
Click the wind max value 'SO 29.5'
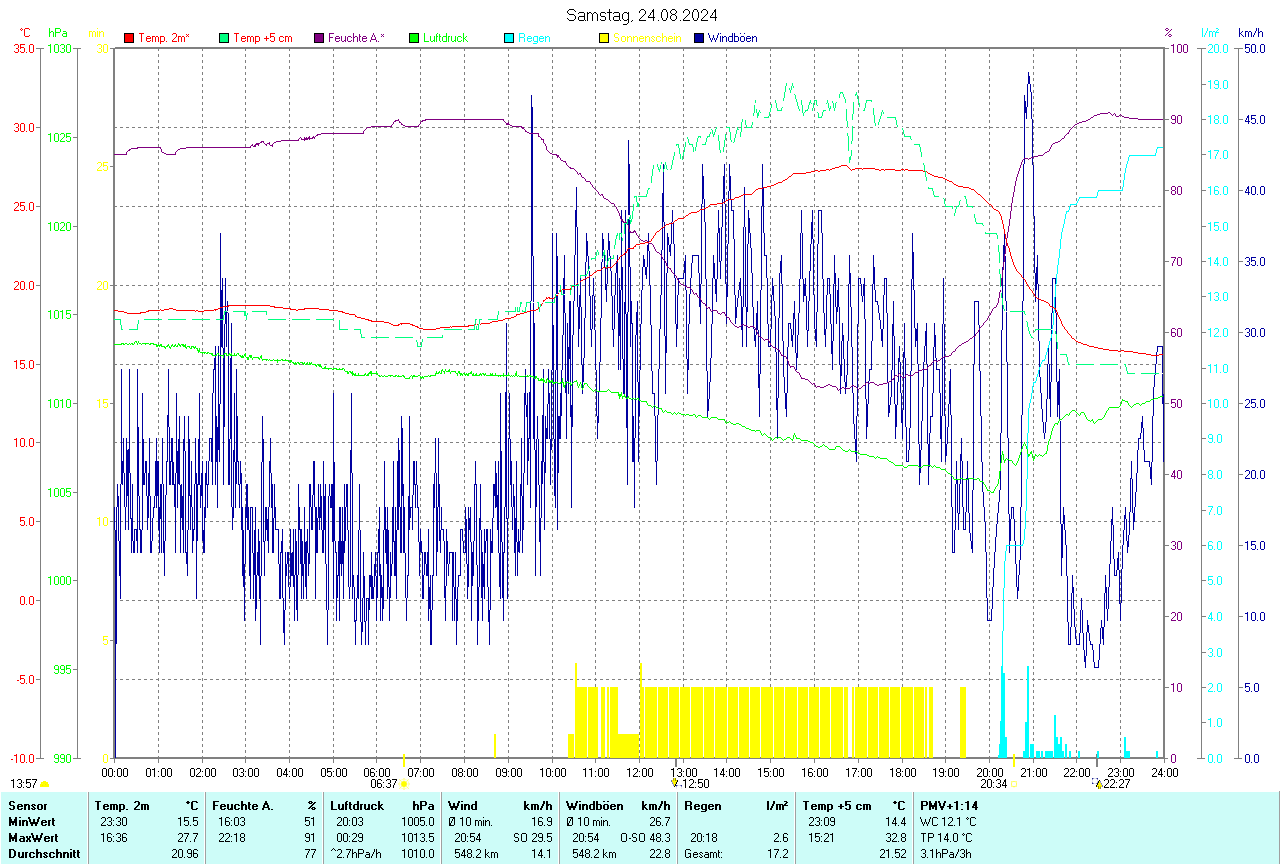pos(533,837)
